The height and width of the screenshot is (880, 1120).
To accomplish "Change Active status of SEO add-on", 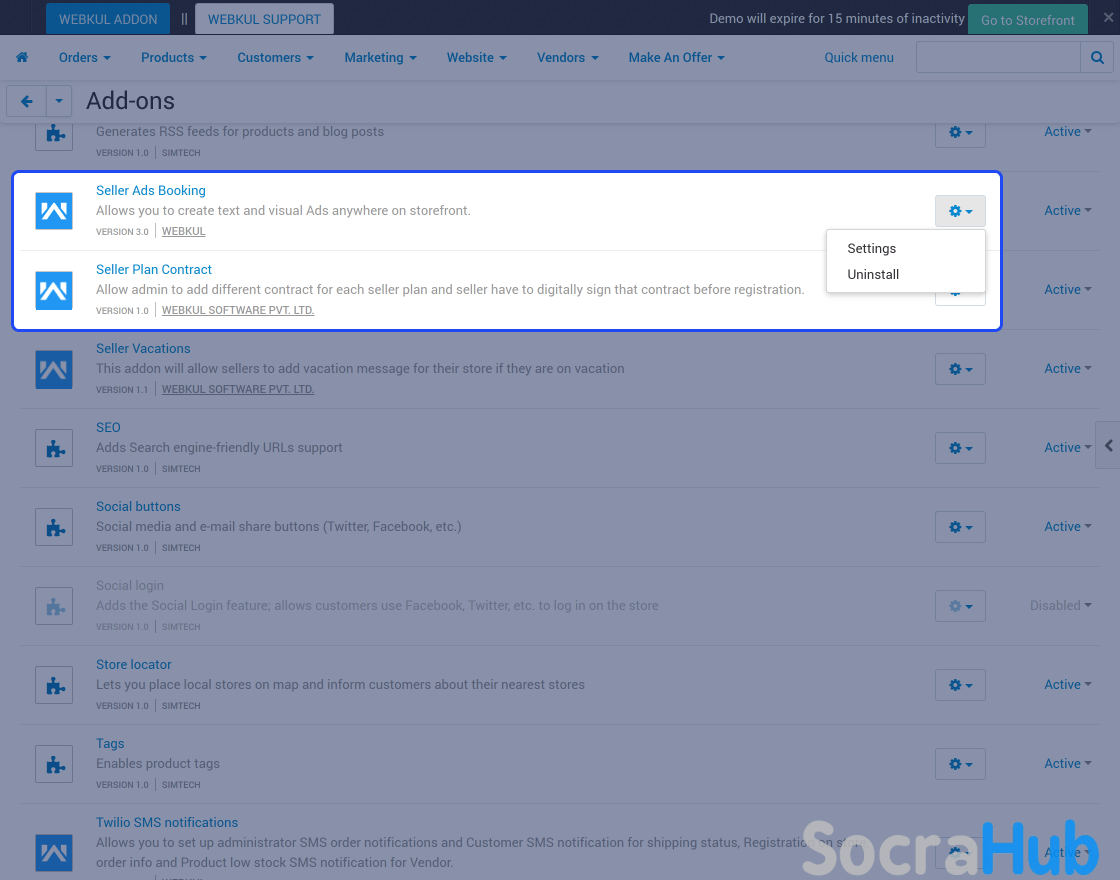I will point(1067,448).
